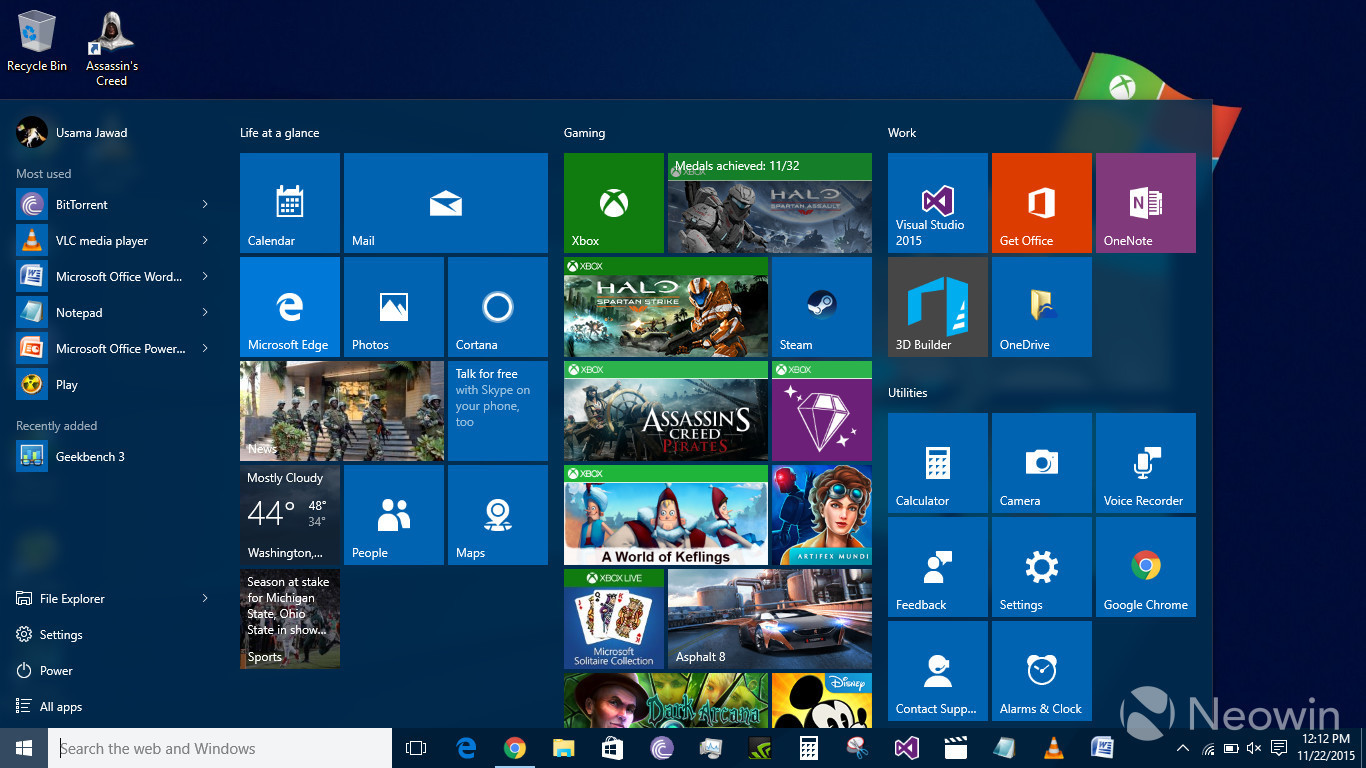Open the A World of Keflings tile
The width and height of the screenshot is (1366, 768).
click(x=666, y=515)
